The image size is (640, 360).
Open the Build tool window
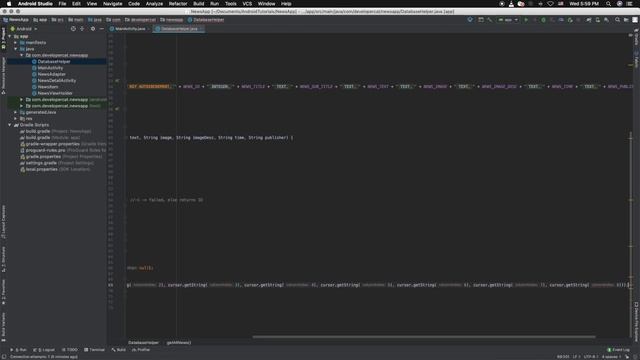[x=119, y=350]
